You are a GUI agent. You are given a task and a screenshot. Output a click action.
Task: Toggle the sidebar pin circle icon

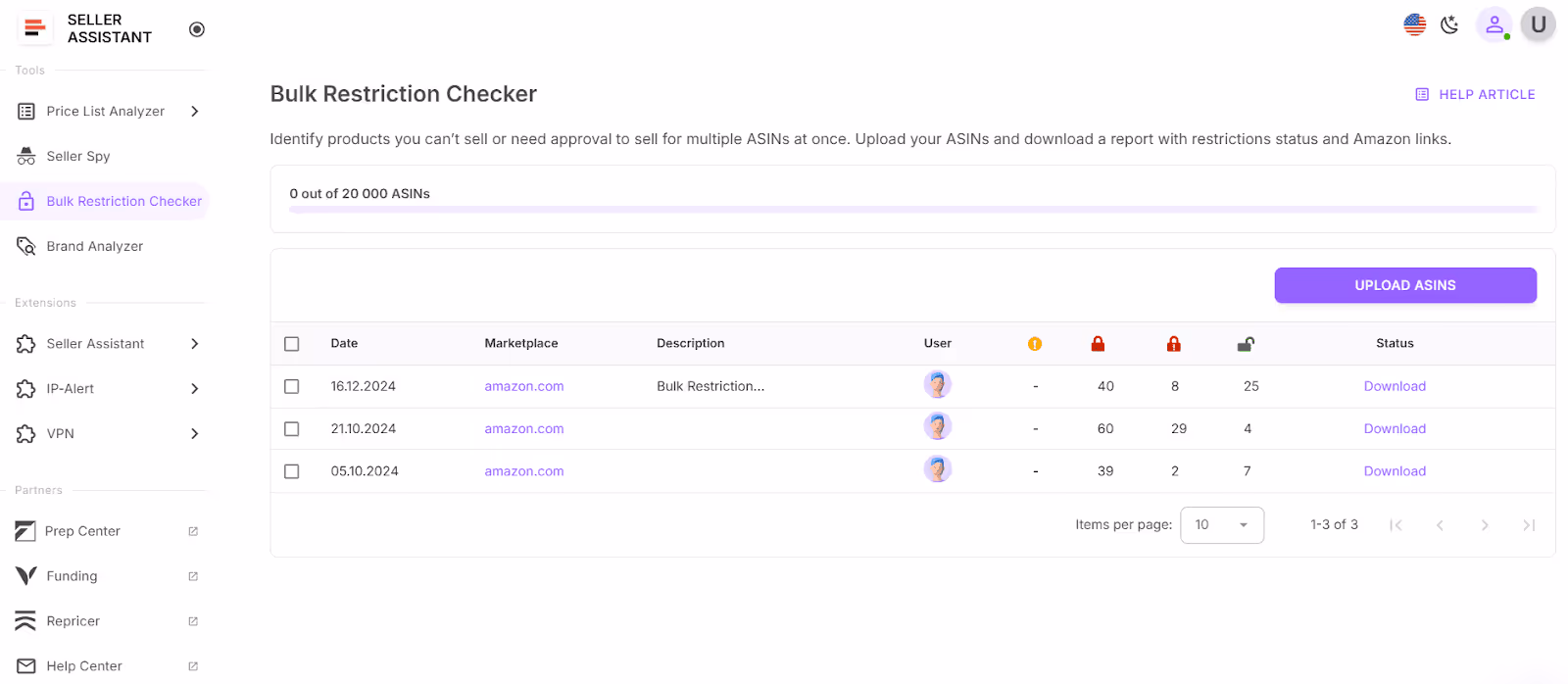[197, 29]
